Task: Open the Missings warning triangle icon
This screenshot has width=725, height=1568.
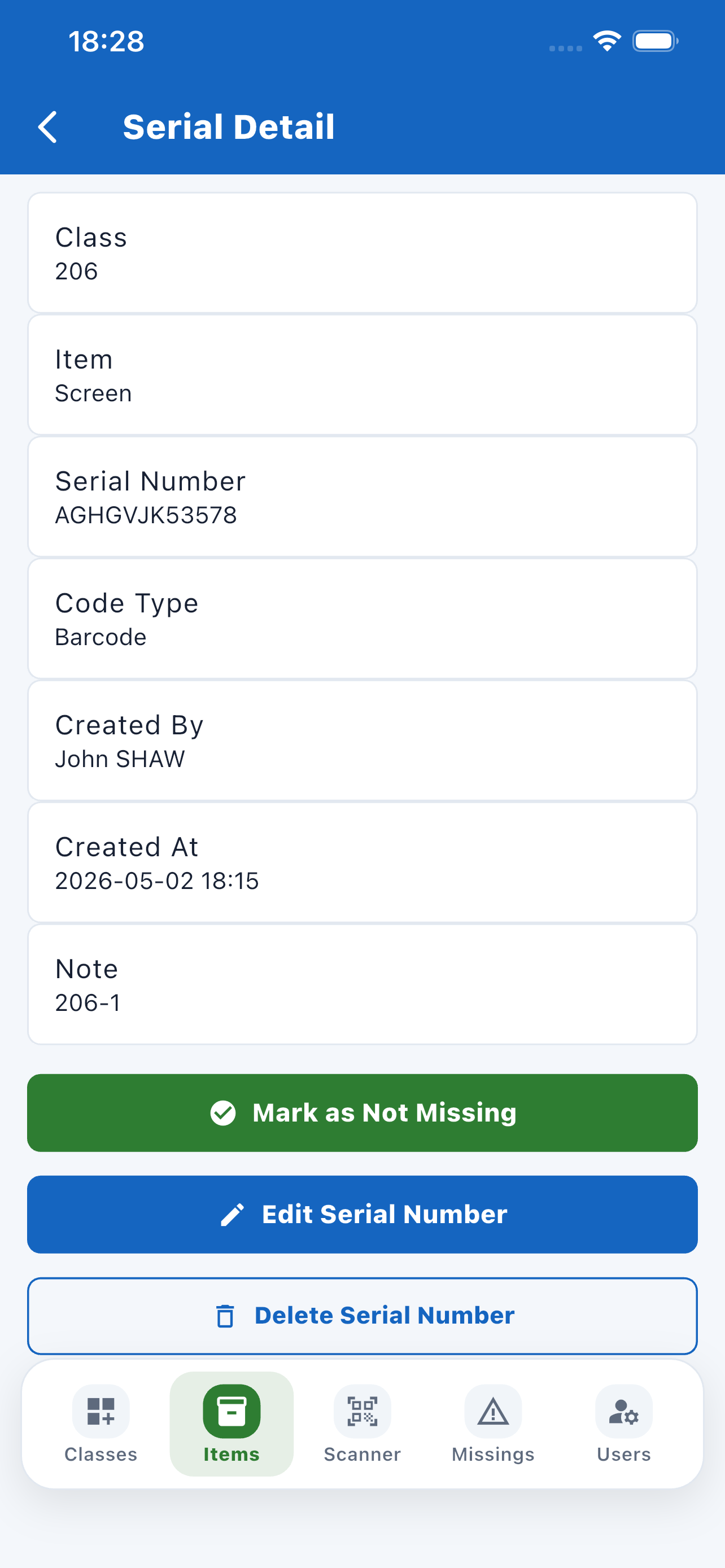Action: tap(493, 1411)
